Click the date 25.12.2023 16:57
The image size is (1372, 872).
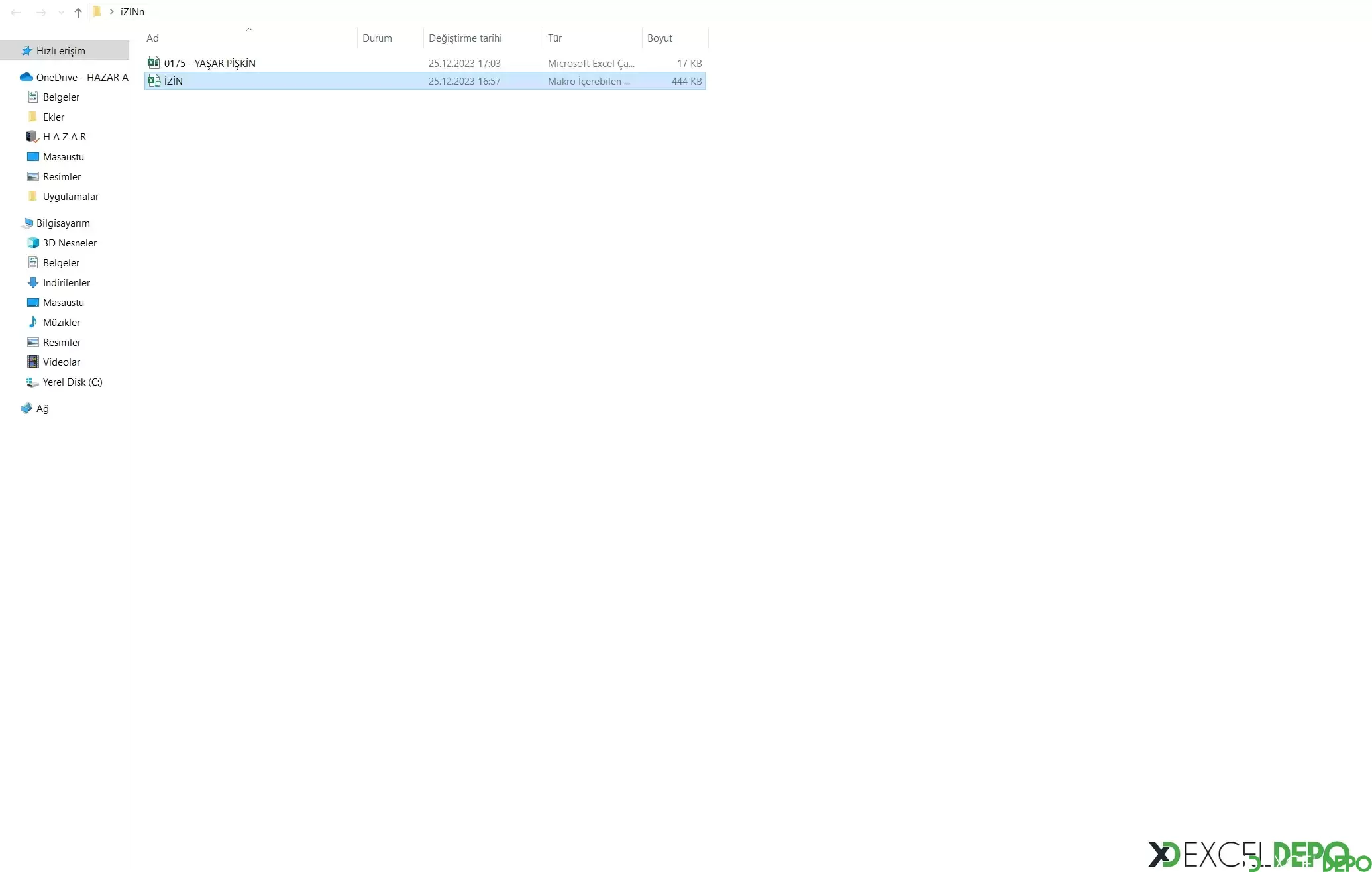tap(464, 81)
